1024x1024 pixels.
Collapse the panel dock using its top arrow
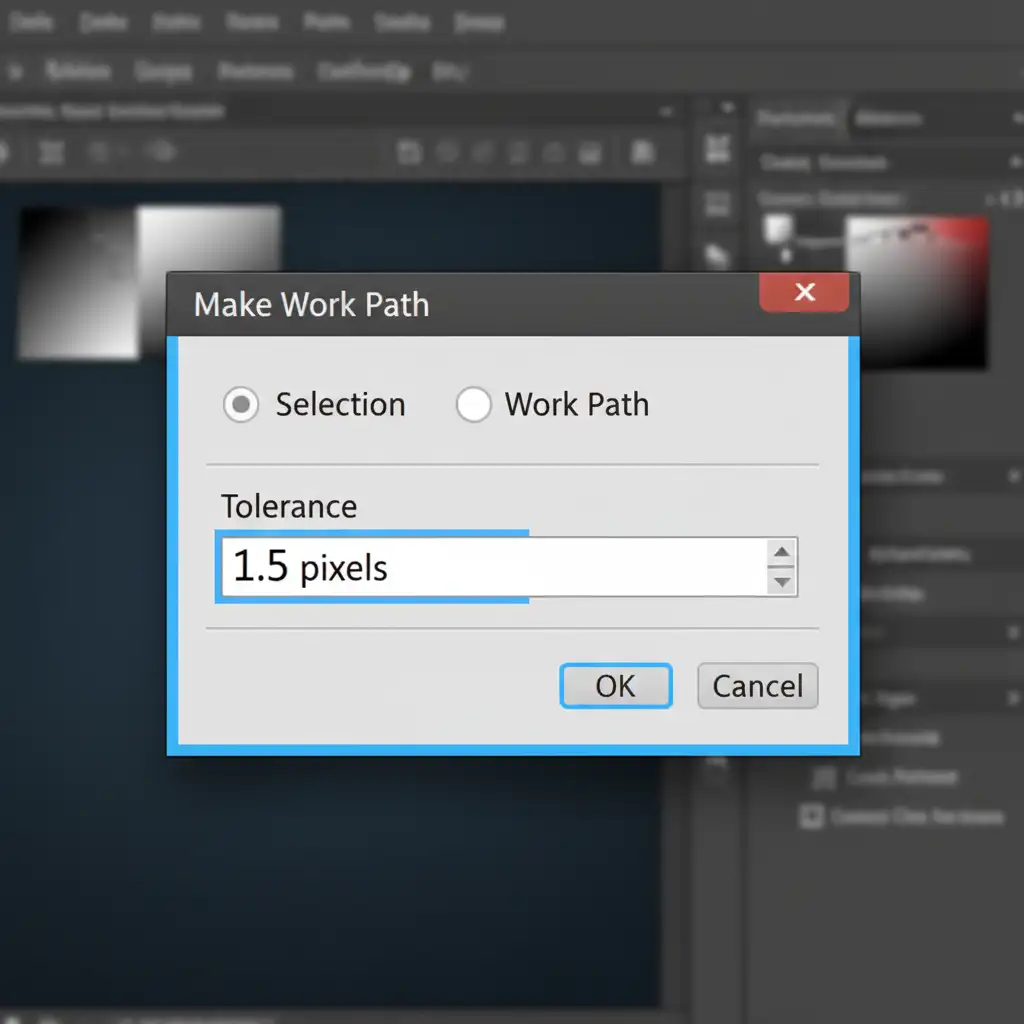[x=727, y=107]
